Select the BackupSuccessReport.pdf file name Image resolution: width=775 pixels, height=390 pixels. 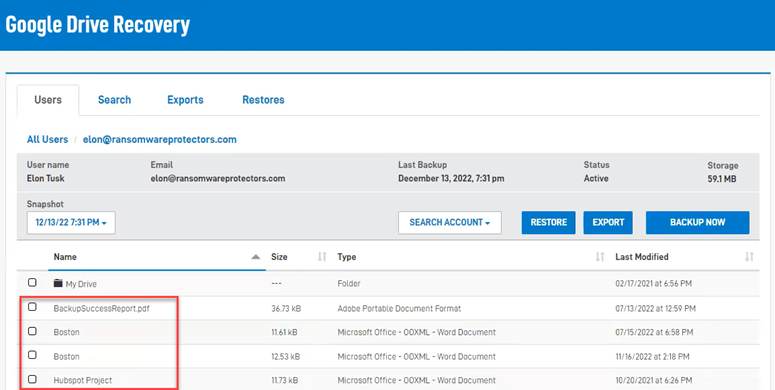point(102,308)
